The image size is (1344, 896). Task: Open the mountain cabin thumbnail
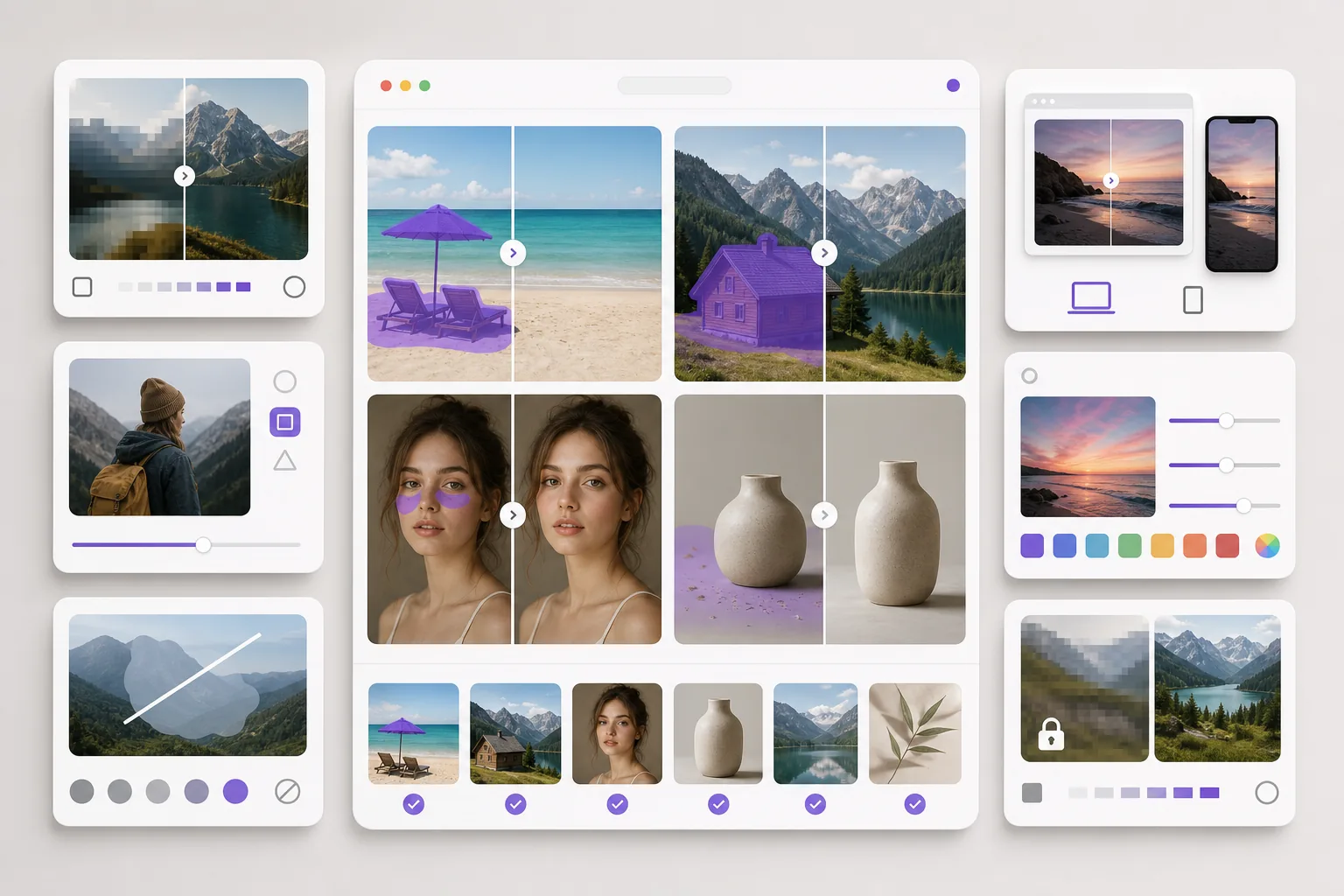515,733
